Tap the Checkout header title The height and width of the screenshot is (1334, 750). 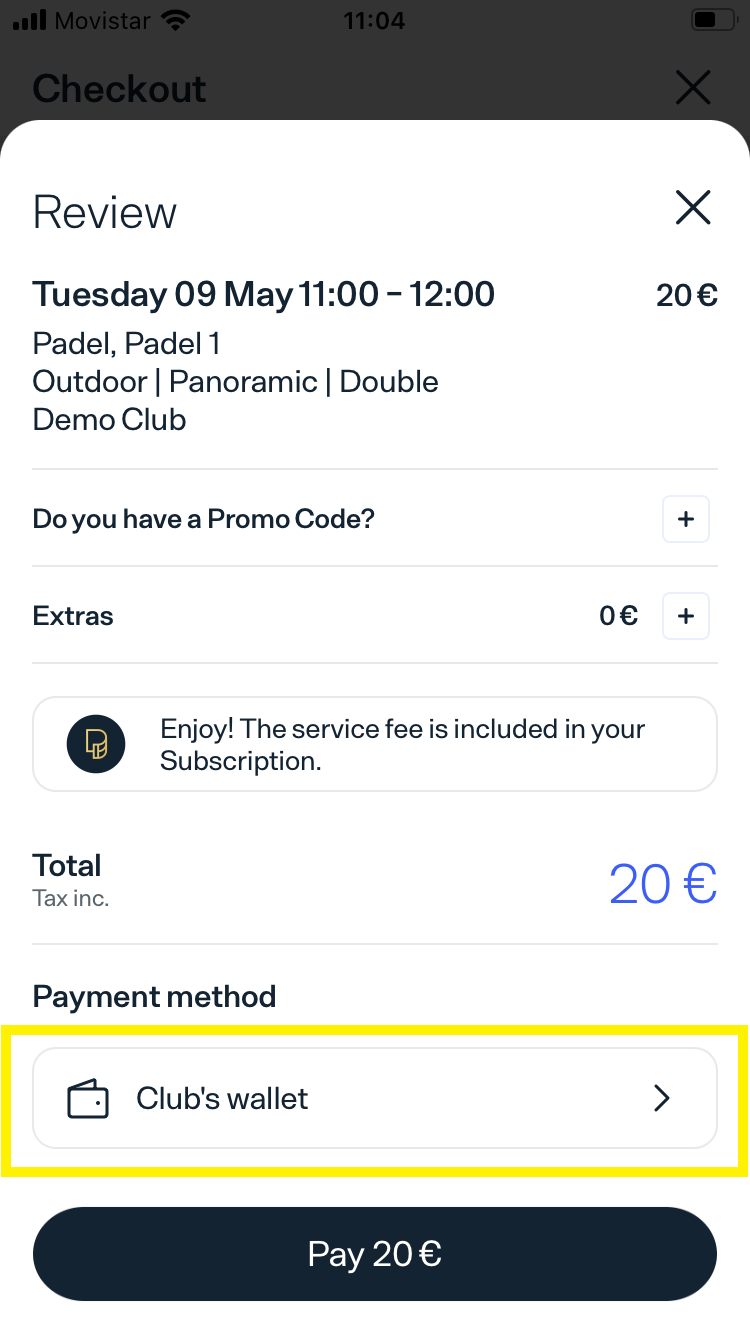[120, 89]
